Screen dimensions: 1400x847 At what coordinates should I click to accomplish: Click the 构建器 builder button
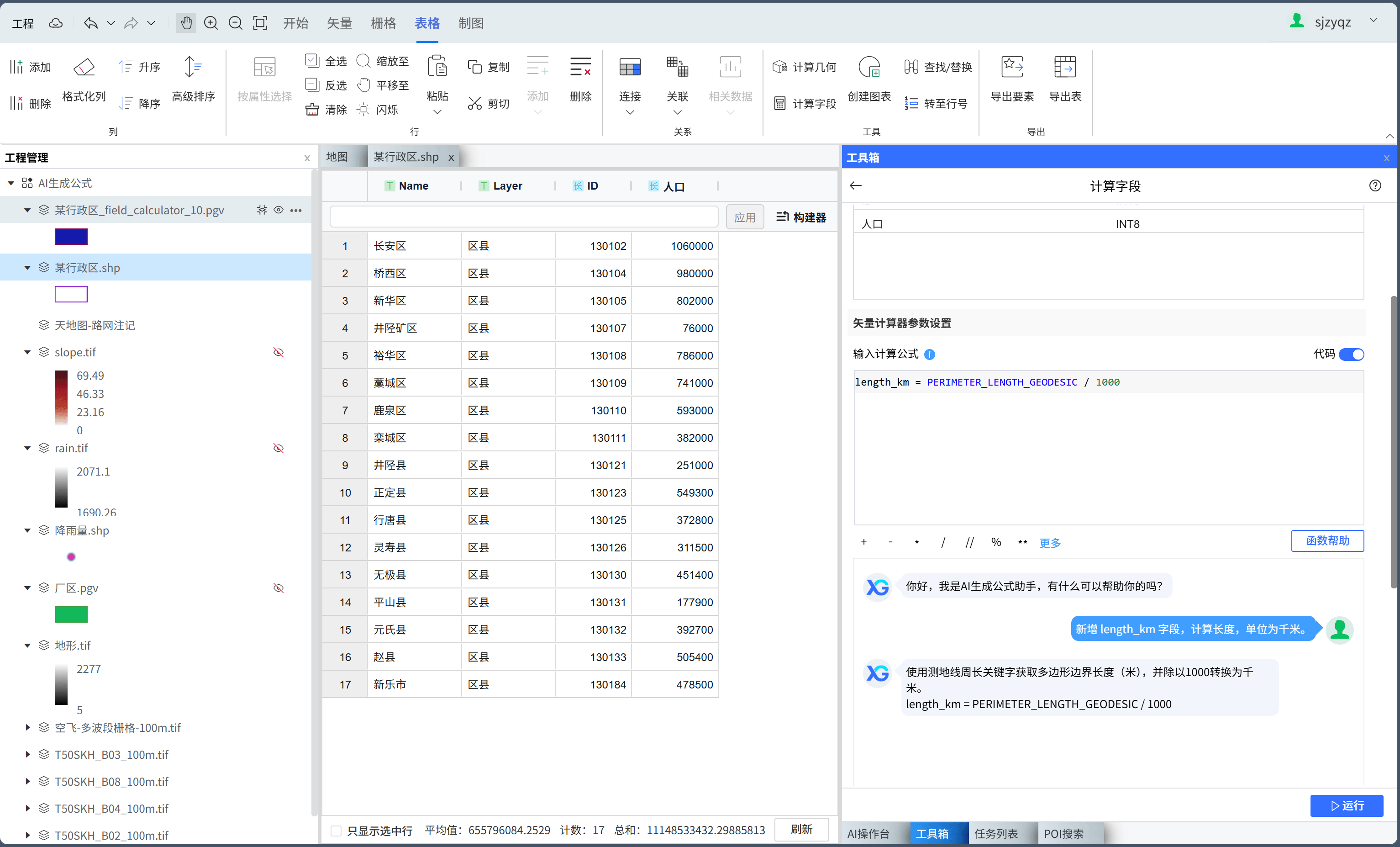[801, 217]
